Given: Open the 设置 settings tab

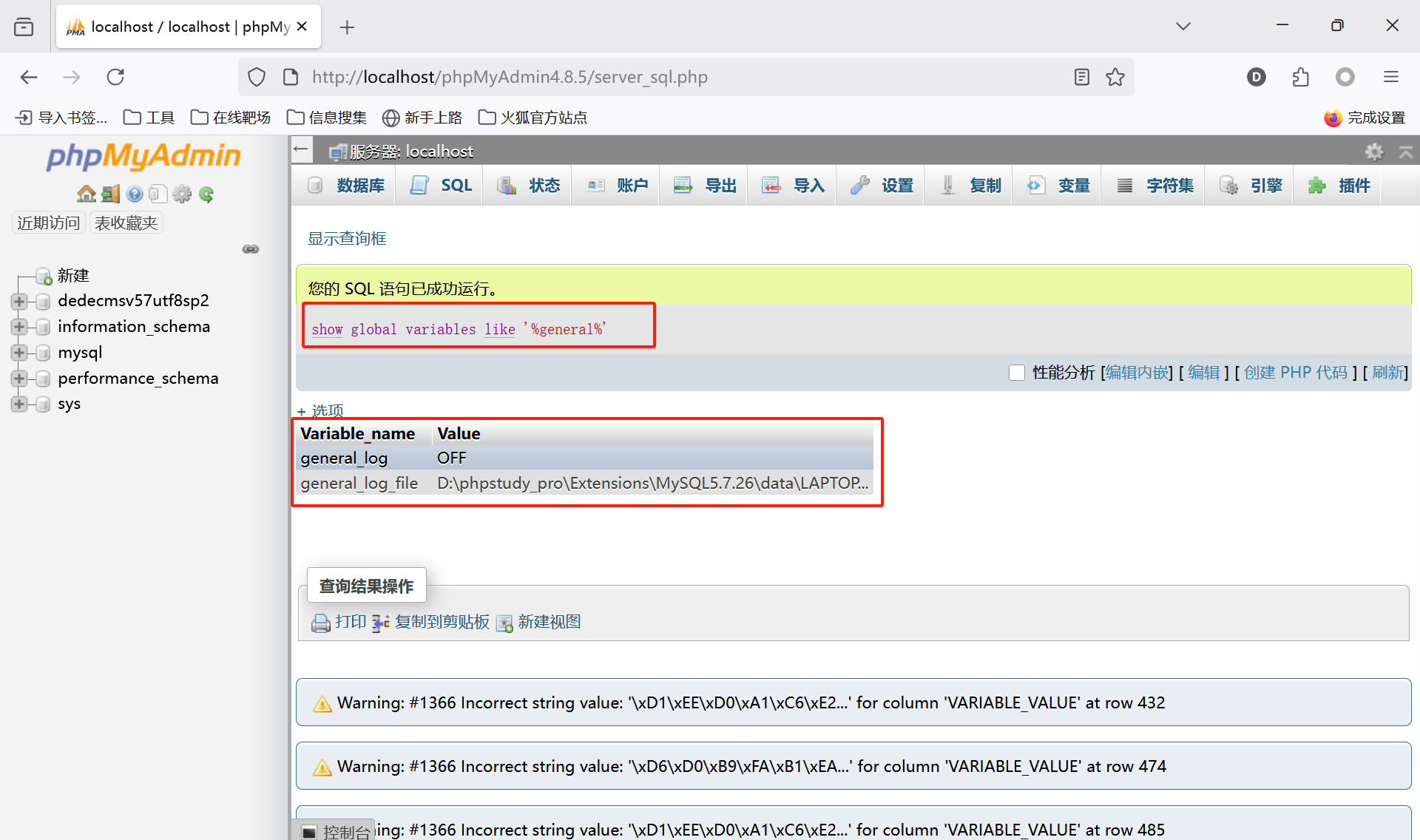Looking at the screenshot, I should [x=882, y=186].
